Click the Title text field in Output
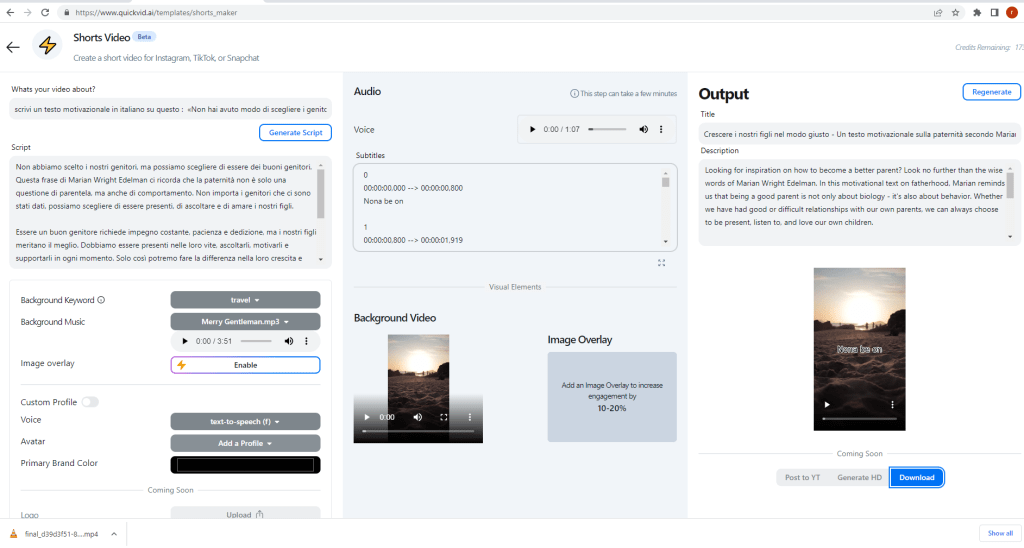Image resolution: width=1024 pixels, height=548 pixels. (x=858, y=134)
